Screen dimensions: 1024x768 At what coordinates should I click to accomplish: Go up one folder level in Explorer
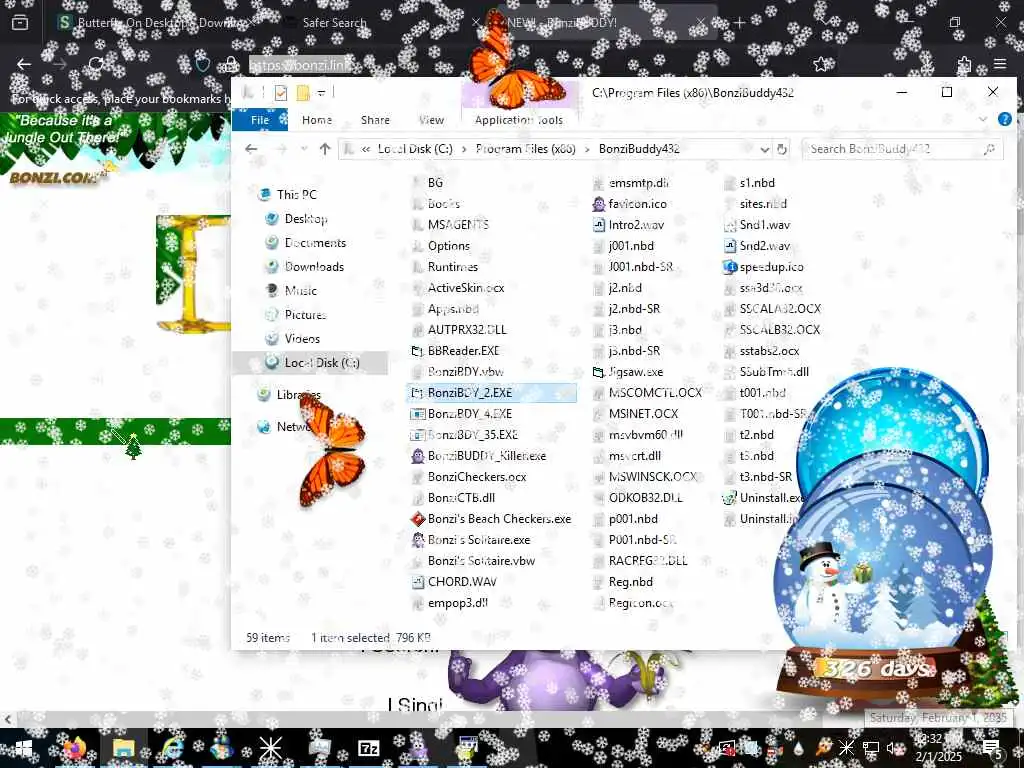click(325, 149)
